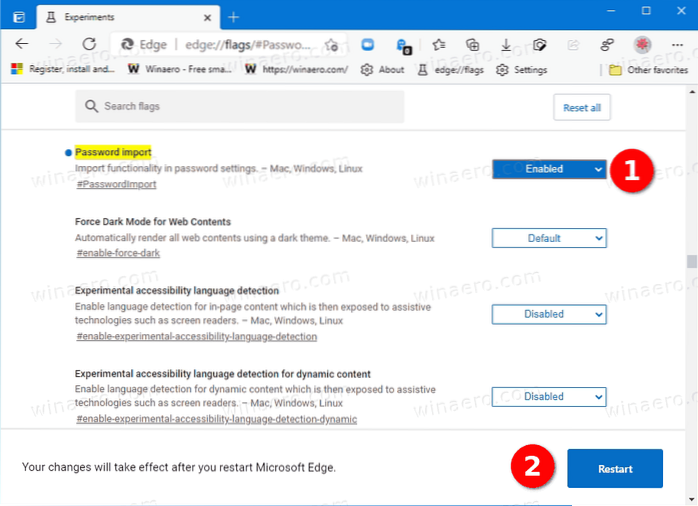Click the browser Back arrow
The image size is (698, 506).
22,44
